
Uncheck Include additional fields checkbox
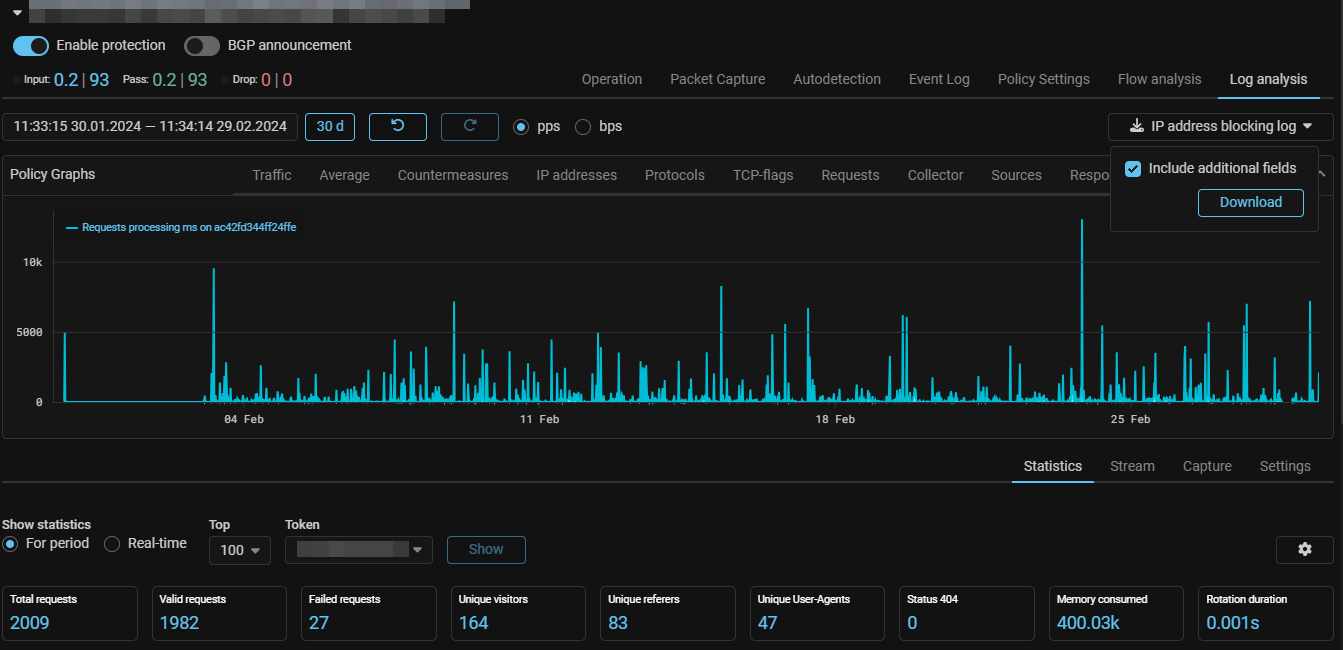tap(1133, 169)
